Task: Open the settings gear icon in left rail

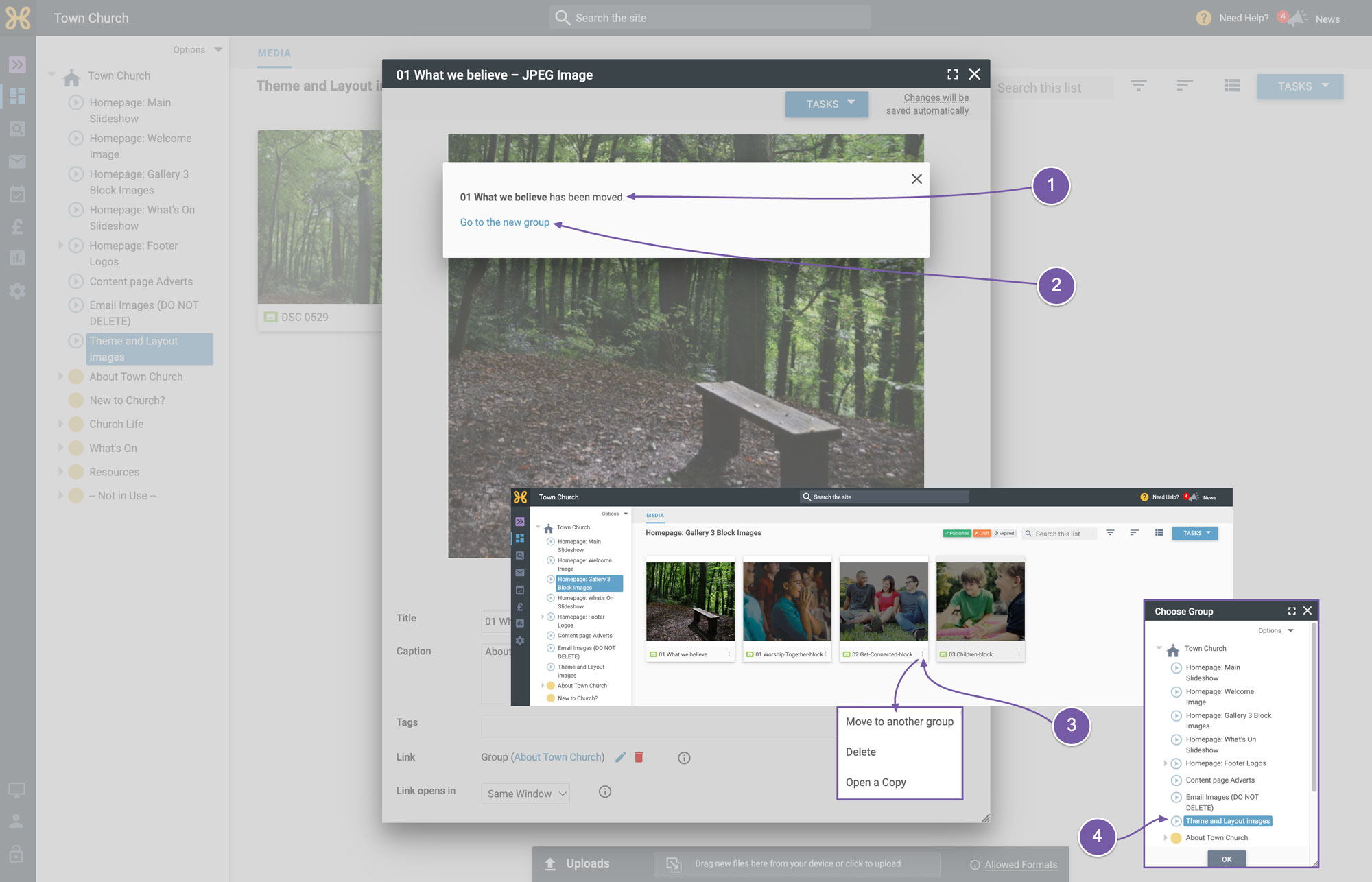Action: pyautogui.click(x=17, y=291)
